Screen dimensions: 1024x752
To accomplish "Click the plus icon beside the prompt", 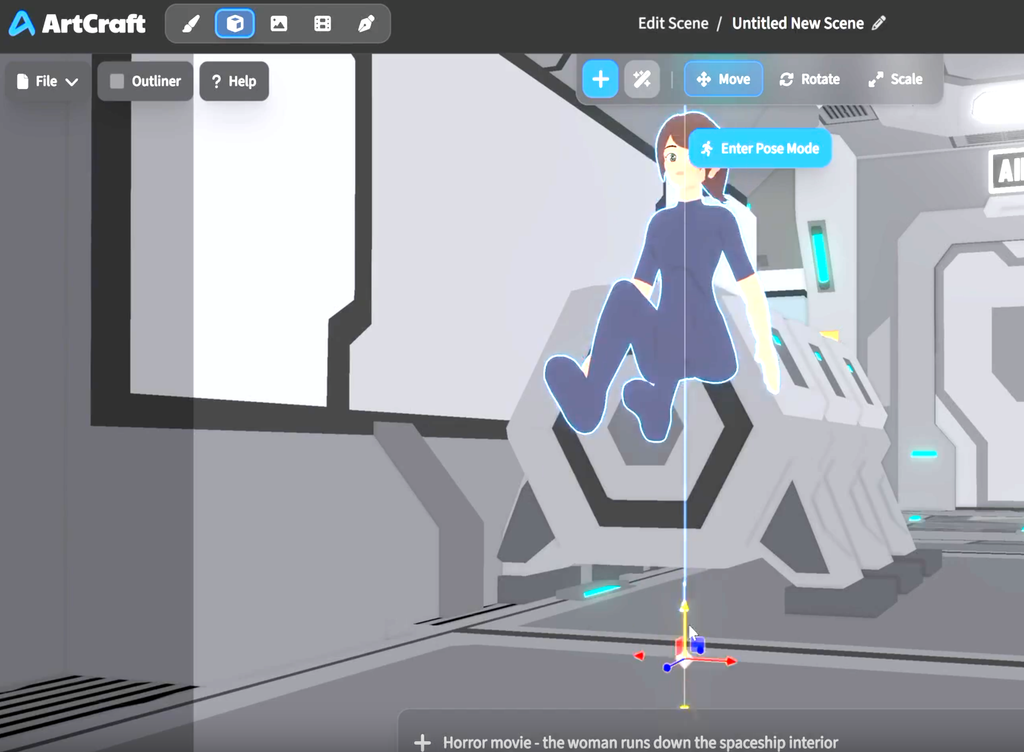I will click(423, 743).
